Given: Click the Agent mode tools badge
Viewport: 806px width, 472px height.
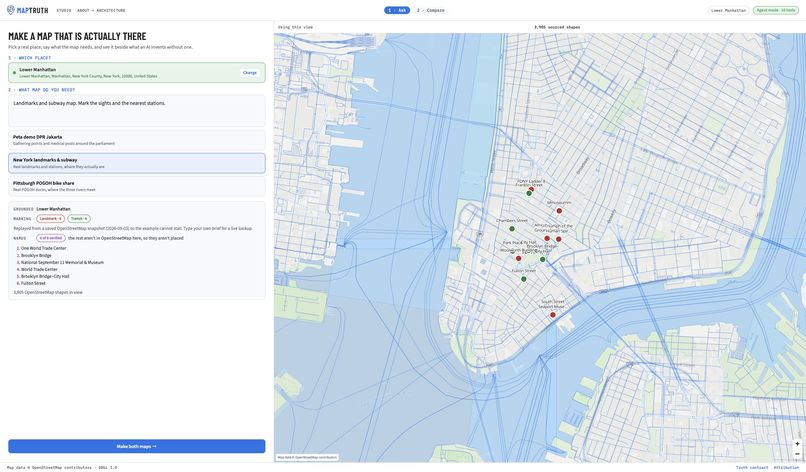Looking at the screenshot, I should coord(776,10).
